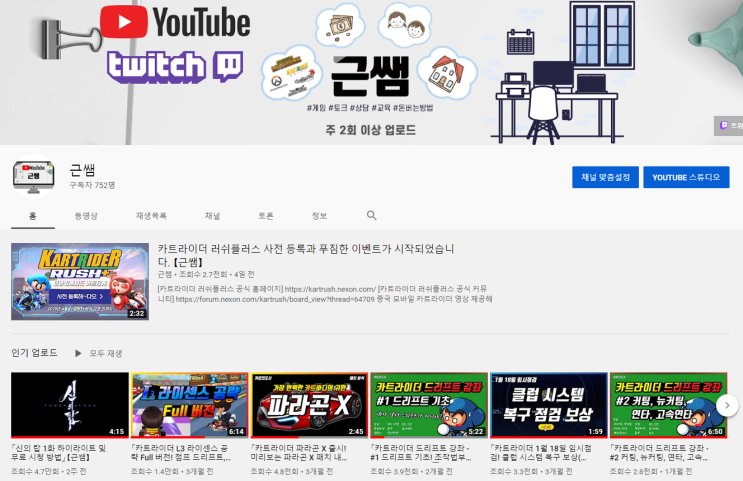Click the 인기 업로드 section heading

[x=34, y=353]
